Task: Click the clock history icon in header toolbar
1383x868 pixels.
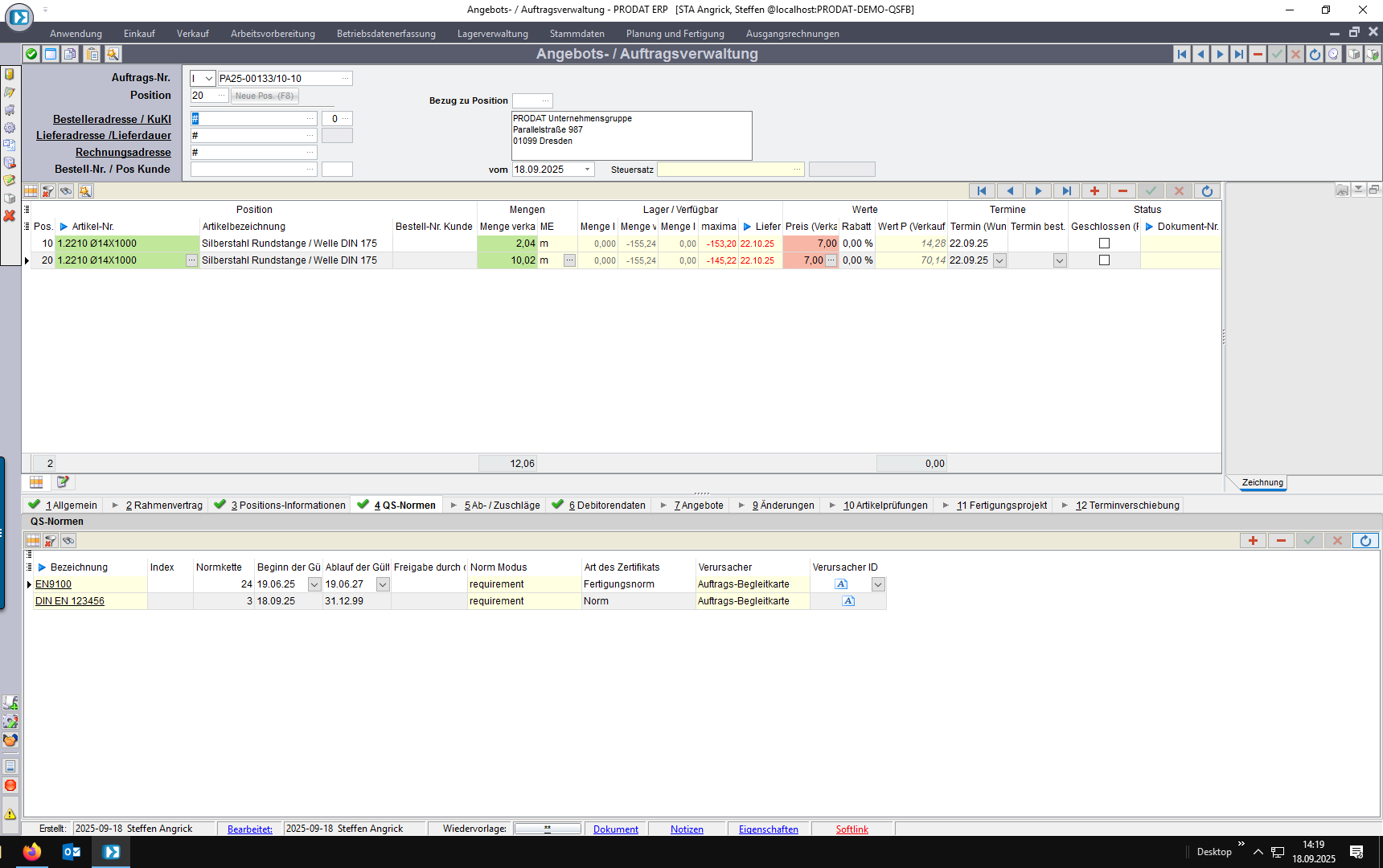Action: pos(1334,54)
